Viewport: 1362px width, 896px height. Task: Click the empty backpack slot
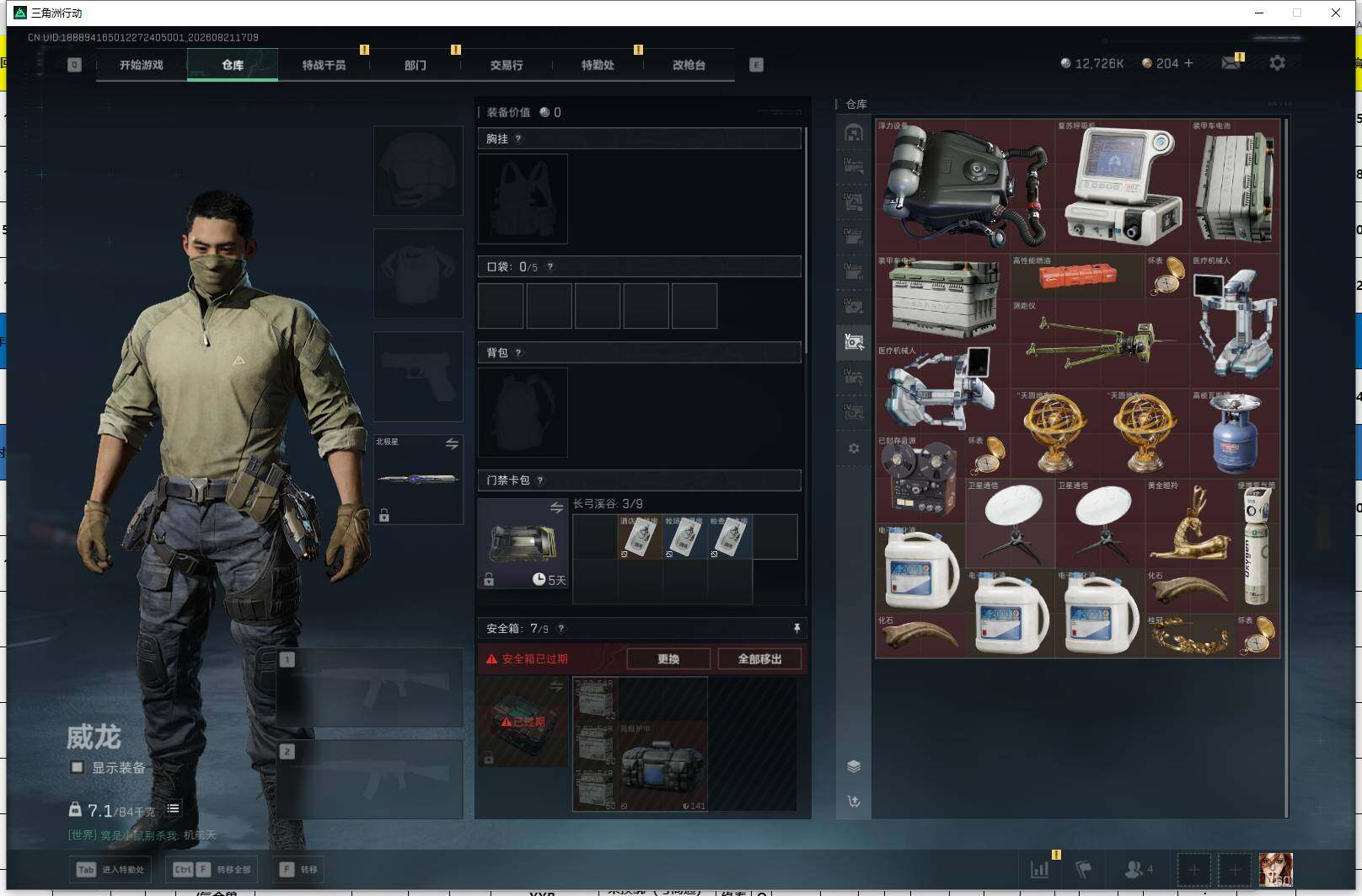523,412
